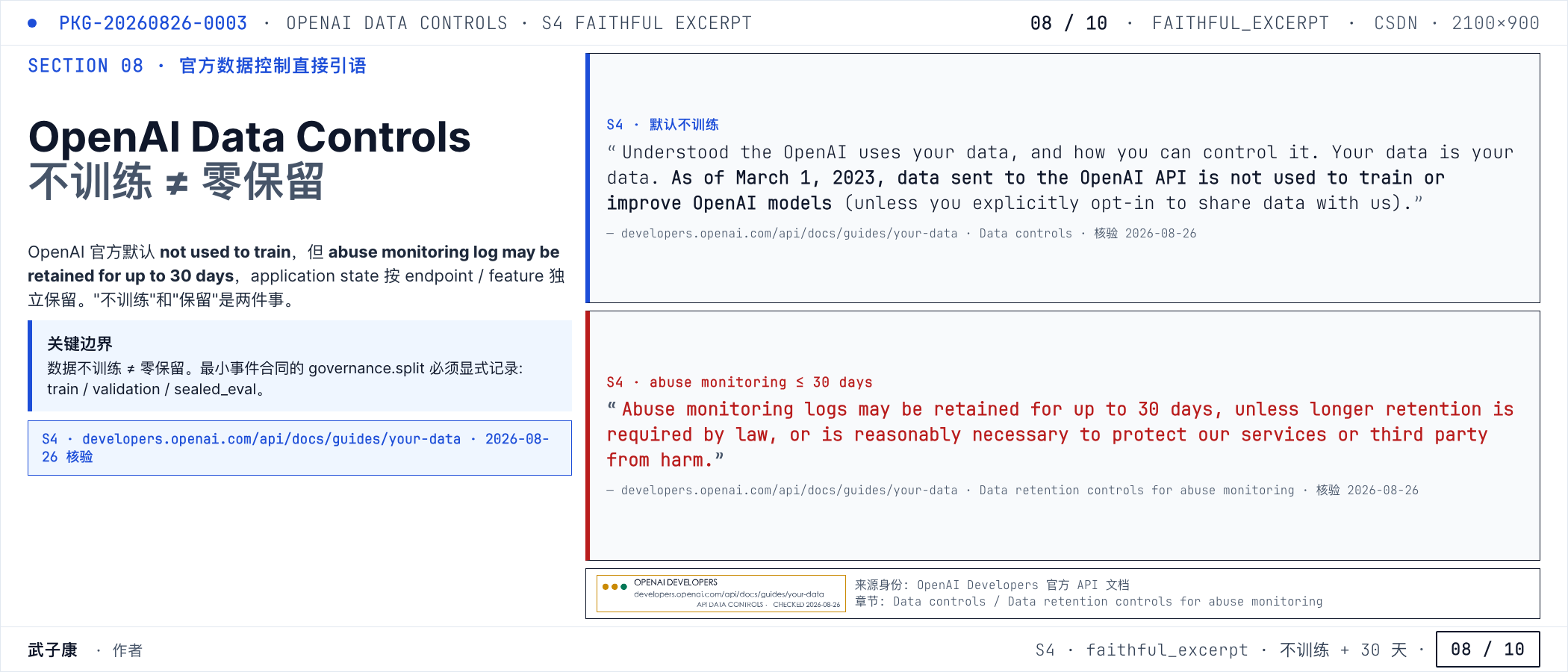The height and width of the screenshot is (672, 1568).
Task: Click the 'S4 · 默认不训练' quote label
Action: [662, 125]
